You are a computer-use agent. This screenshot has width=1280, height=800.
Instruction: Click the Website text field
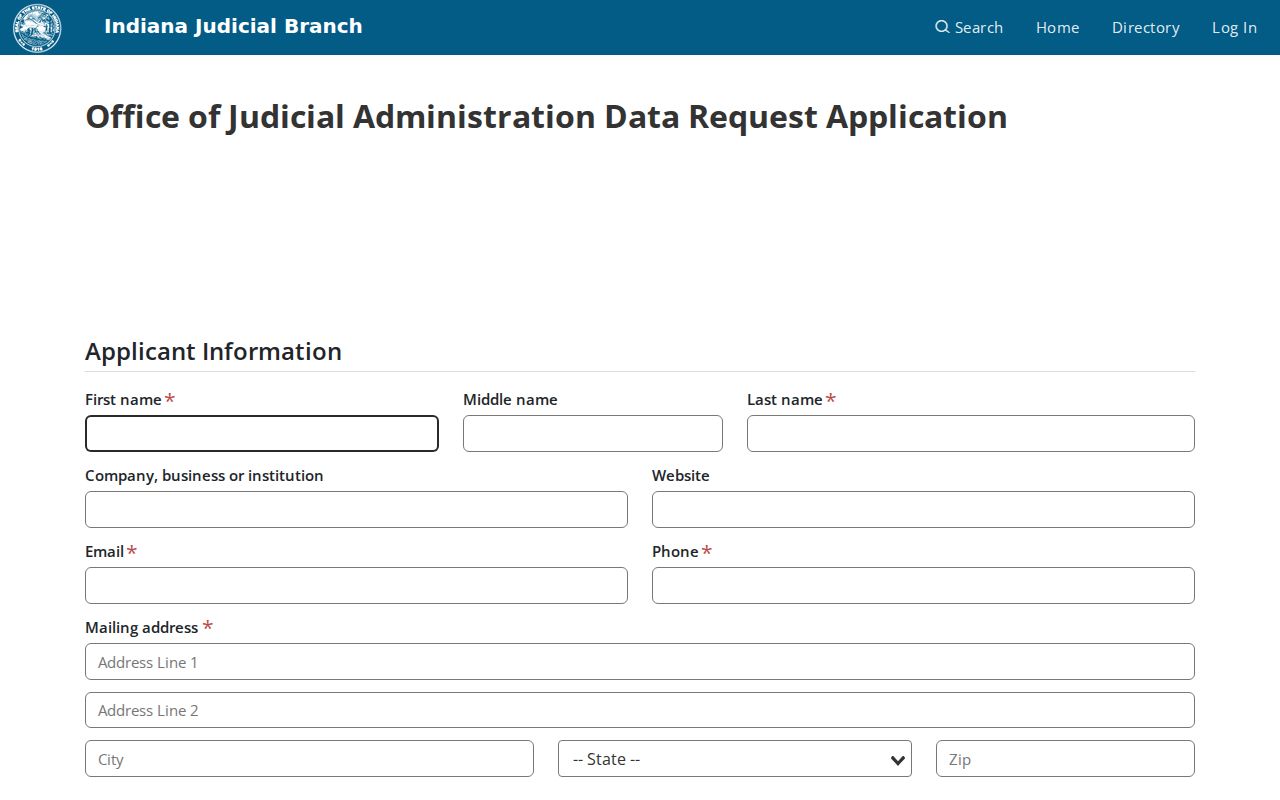923,510
